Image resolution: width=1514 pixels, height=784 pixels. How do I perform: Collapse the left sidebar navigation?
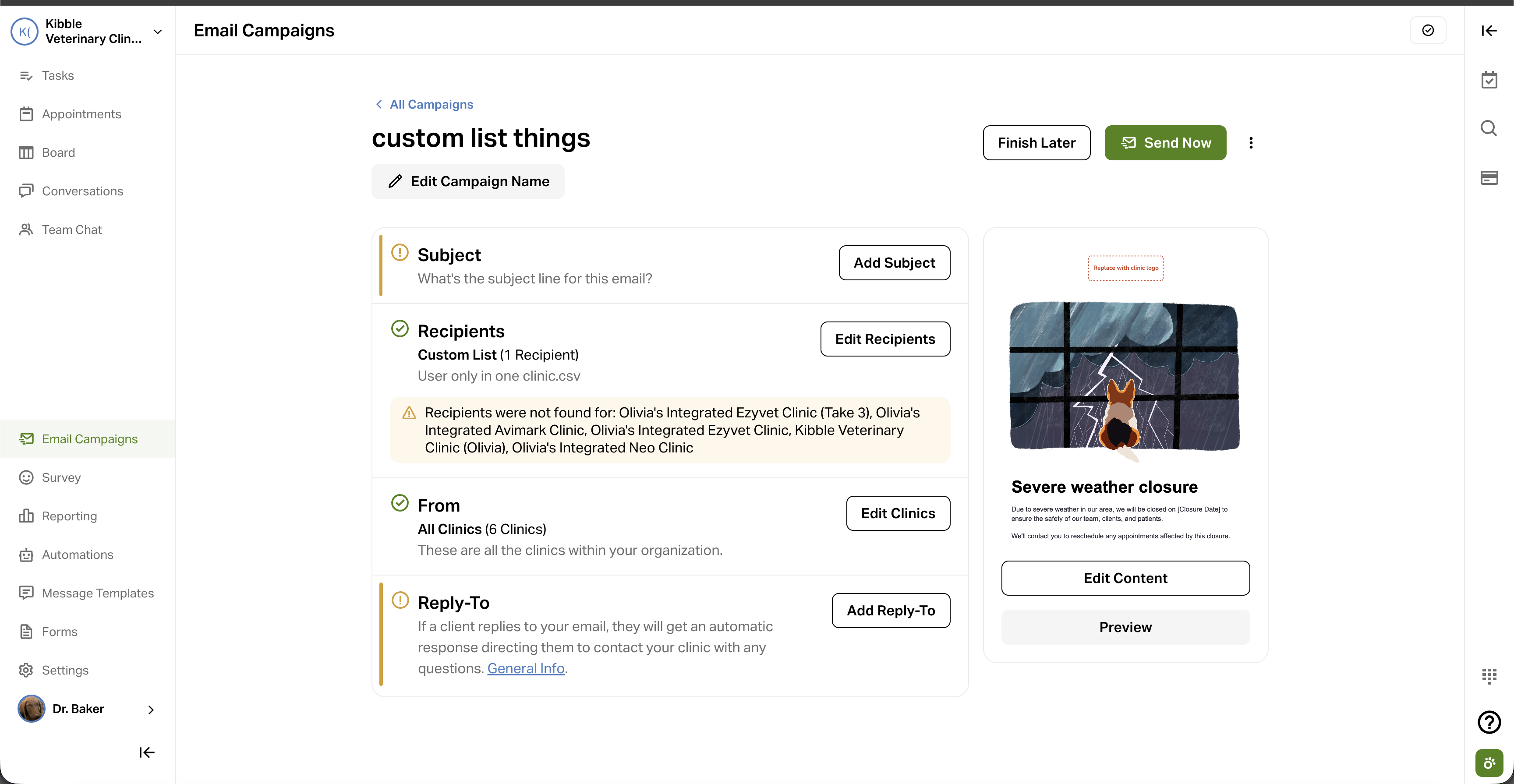[x=146, y=752]
